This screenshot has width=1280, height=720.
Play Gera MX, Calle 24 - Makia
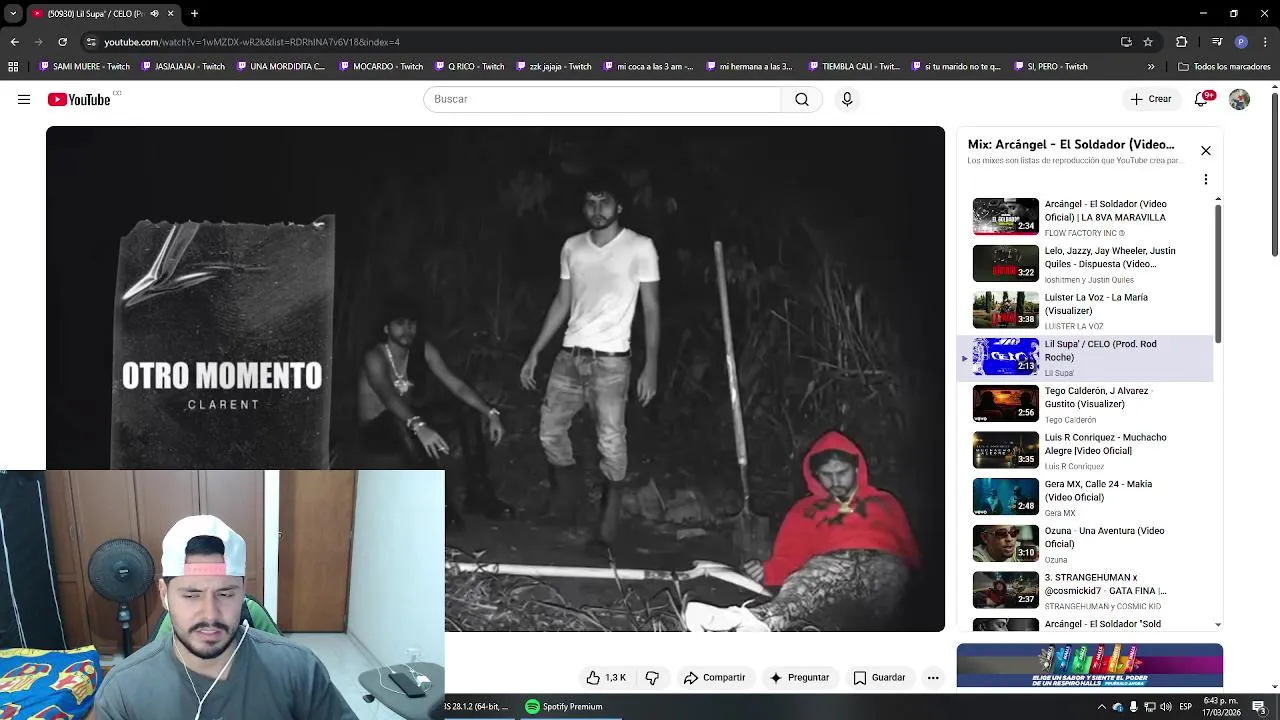(x=1085, y=497)
